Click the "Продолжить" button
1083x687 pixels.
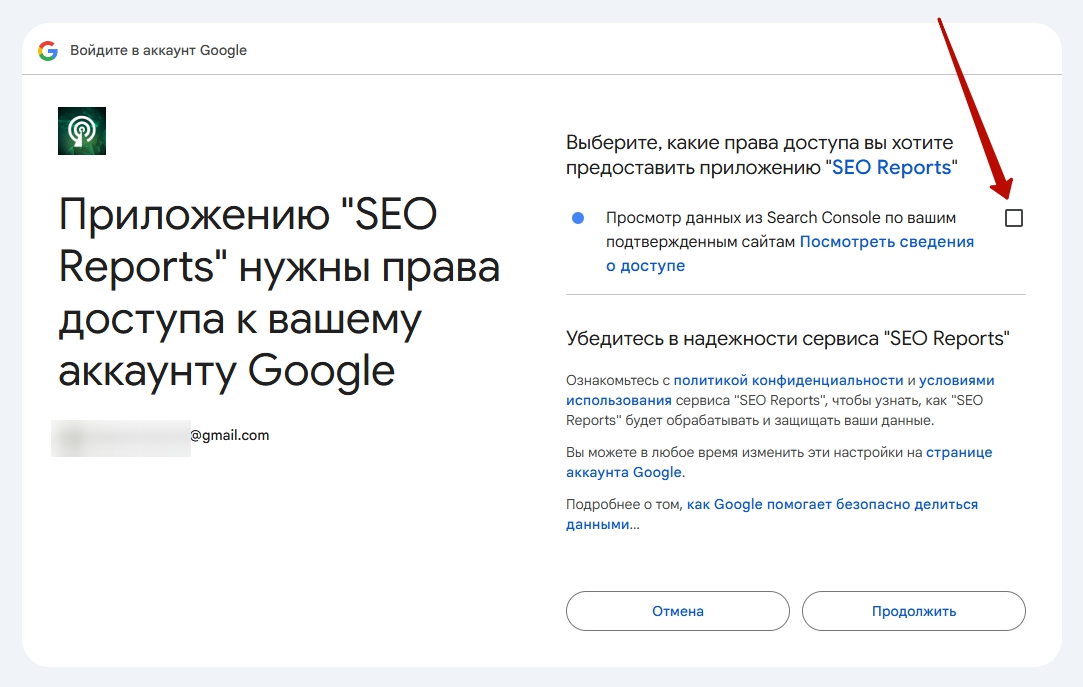[914, 610]
